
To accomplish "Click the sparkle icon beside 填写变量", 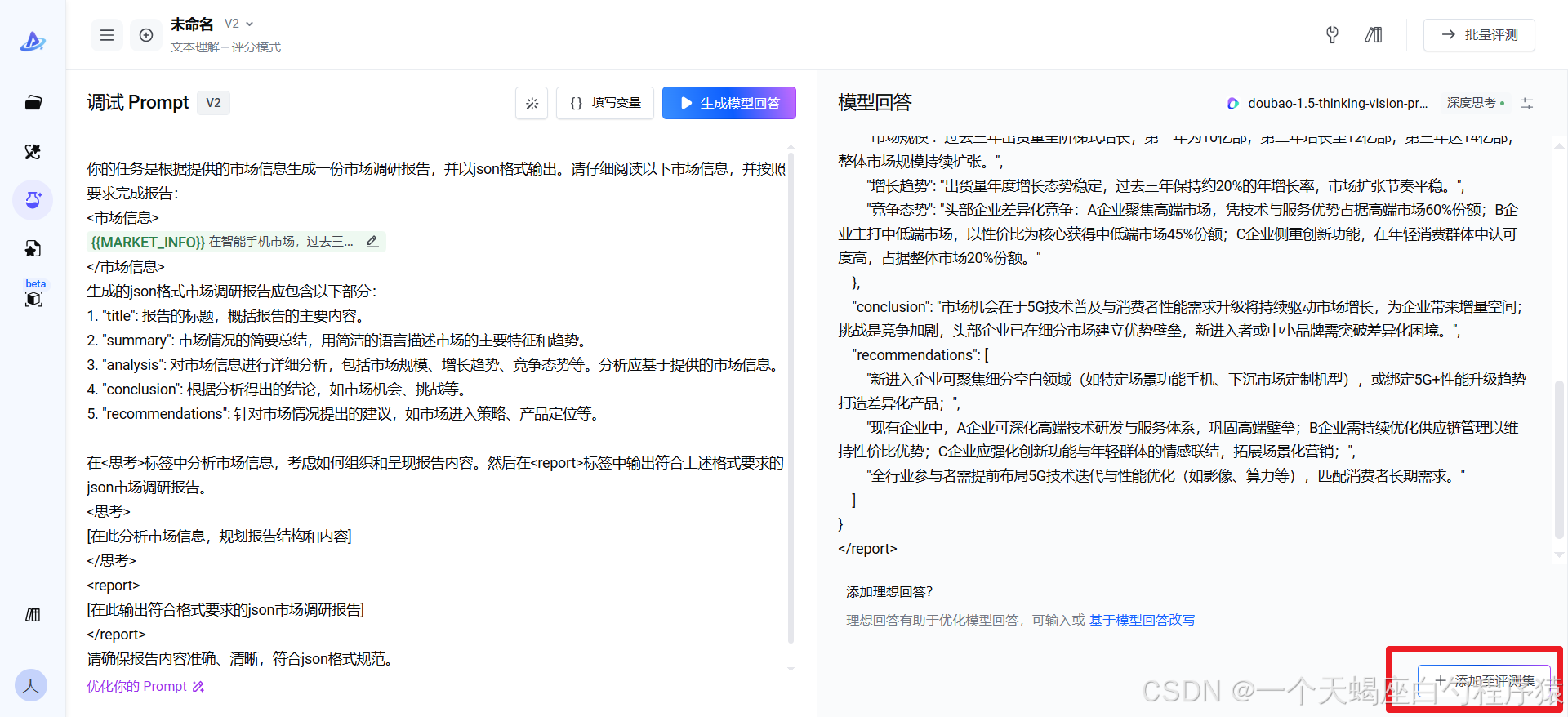I will pos(532,103).
